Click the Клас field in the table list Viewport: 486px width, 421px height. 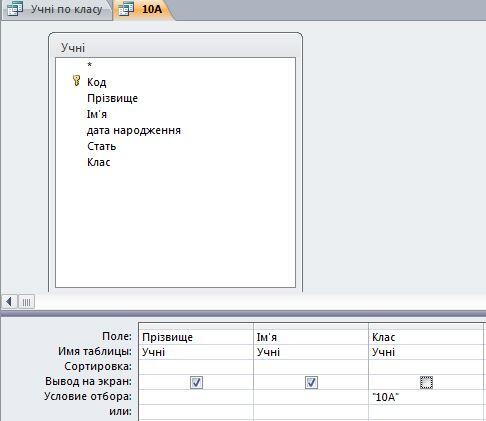tap(99, 162)
